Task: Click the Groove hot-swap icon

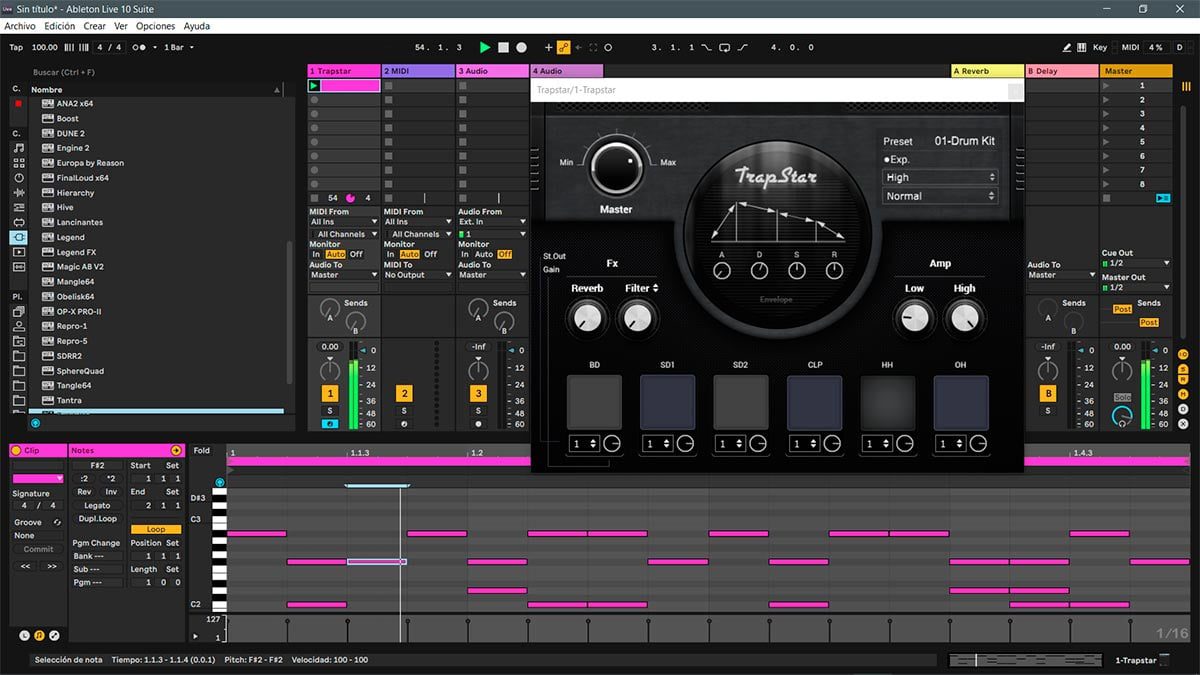Action: click(57, 523)
